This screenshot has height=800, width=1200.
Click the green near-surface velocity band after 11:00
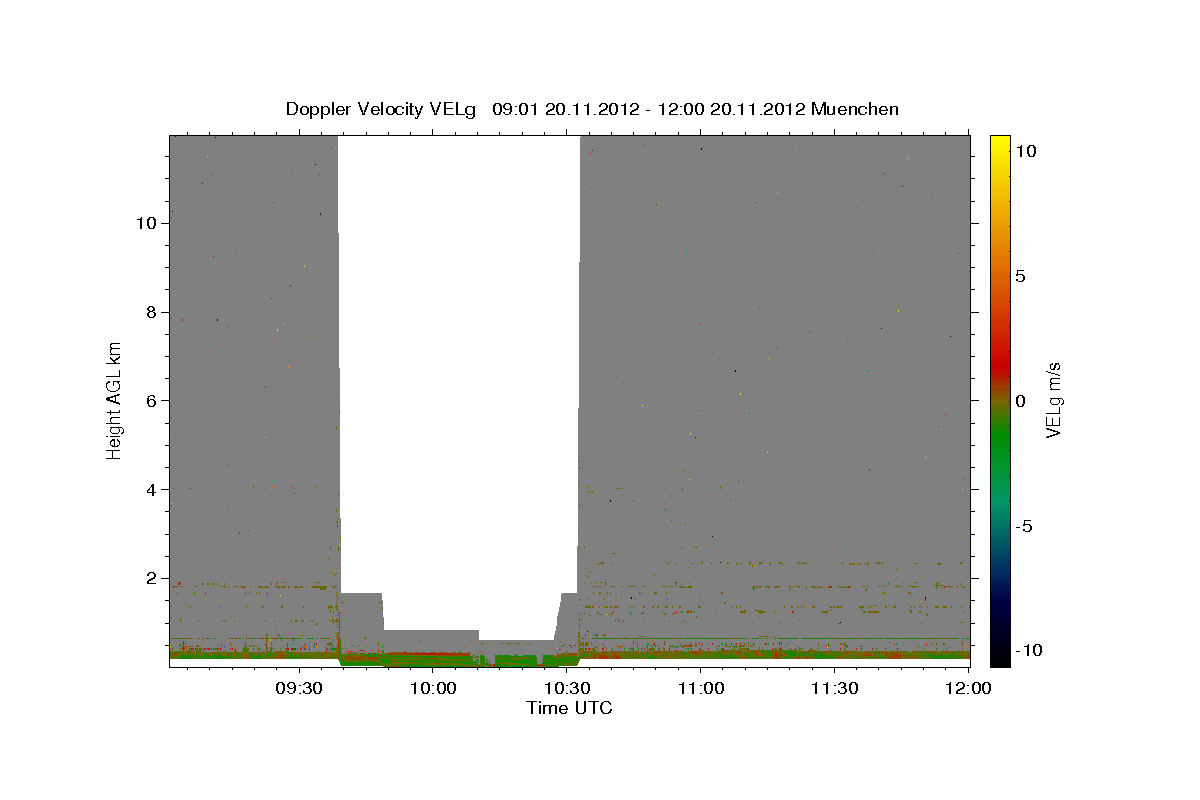835,655
